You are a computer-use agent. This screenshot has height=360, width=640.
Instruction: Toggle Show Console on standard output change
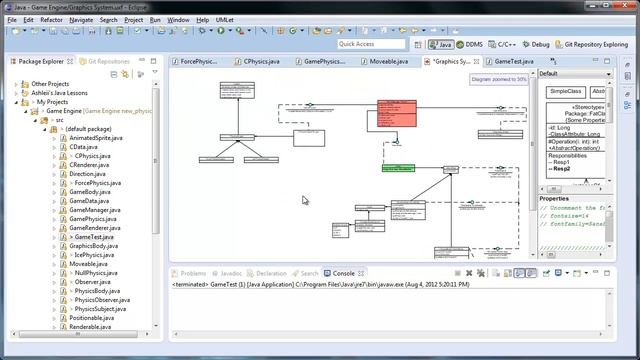520,273
